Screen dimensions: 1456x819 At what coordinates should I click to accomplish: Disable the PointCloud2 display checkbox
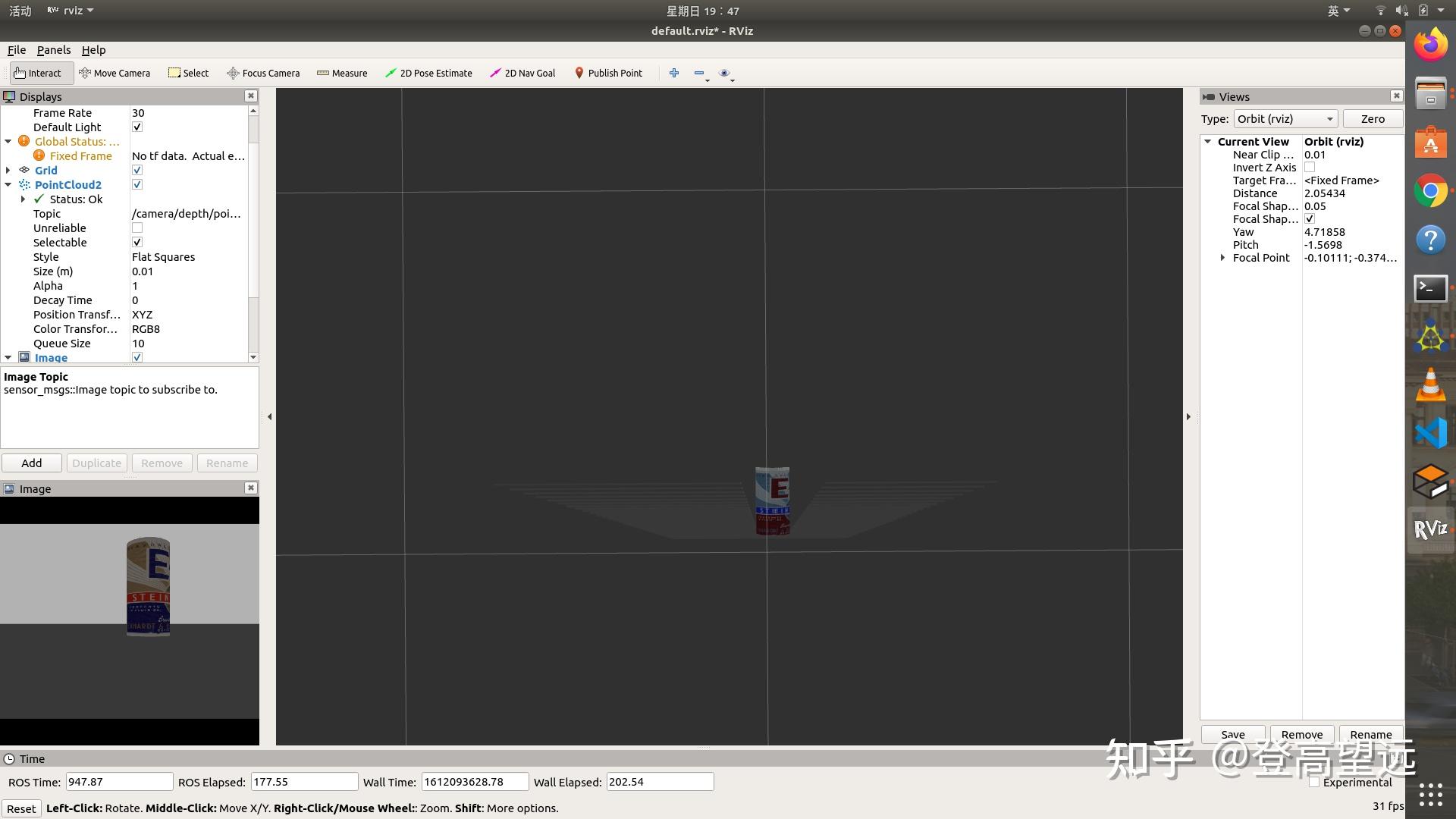pos(137,184)
